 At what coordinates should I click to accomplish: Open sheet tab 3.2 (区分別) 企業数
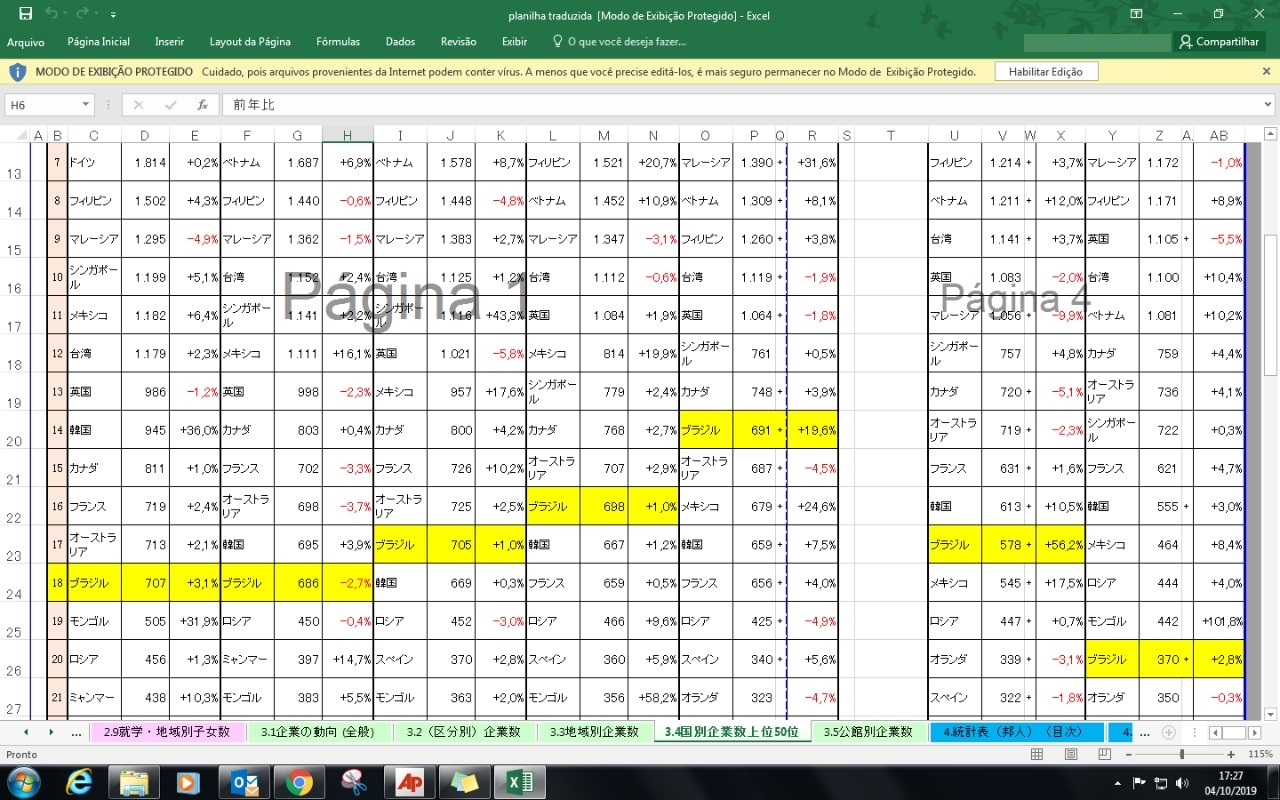463,732
